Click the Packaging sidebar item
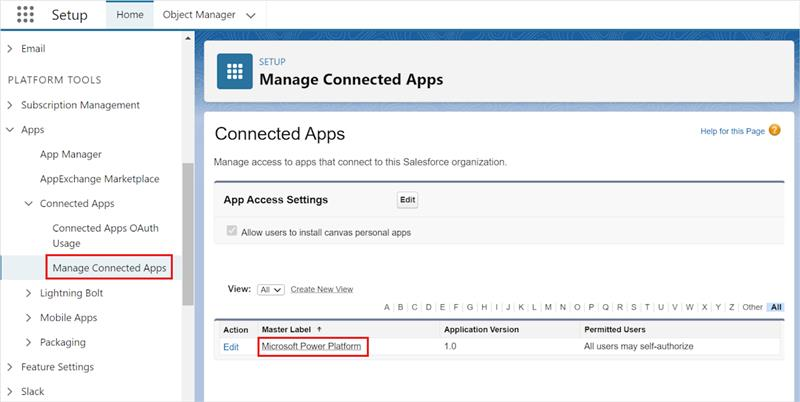Viewport: 800px width, 402px height. [x=63, y=342]
